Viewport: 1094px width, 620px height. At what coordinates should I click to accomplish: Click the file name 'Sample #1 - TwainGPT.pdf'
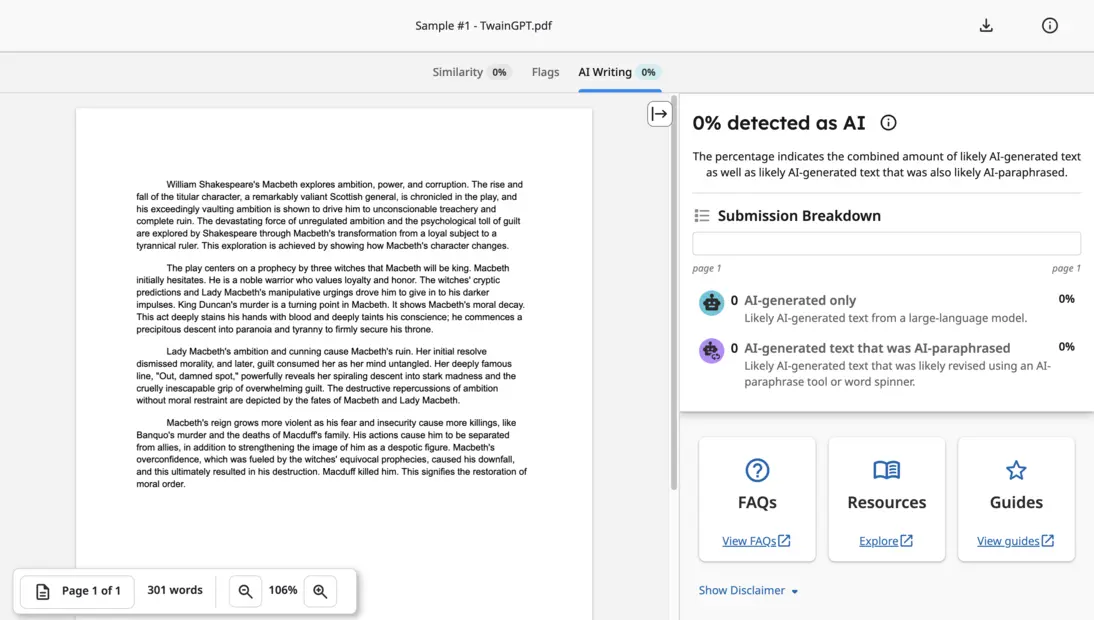click(x=483, y=26)
